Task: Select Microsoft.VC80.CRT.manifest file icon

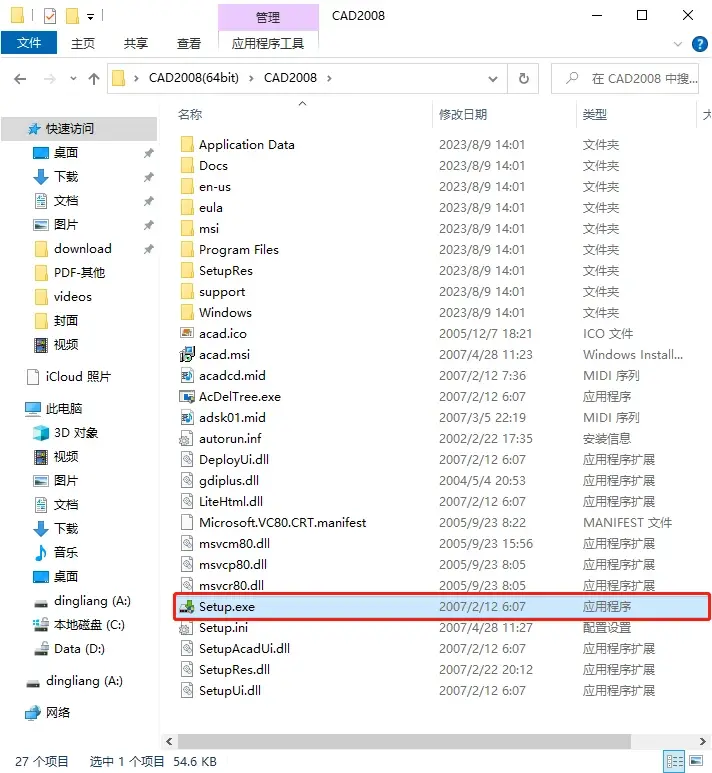Action: (x=187, y=522)
